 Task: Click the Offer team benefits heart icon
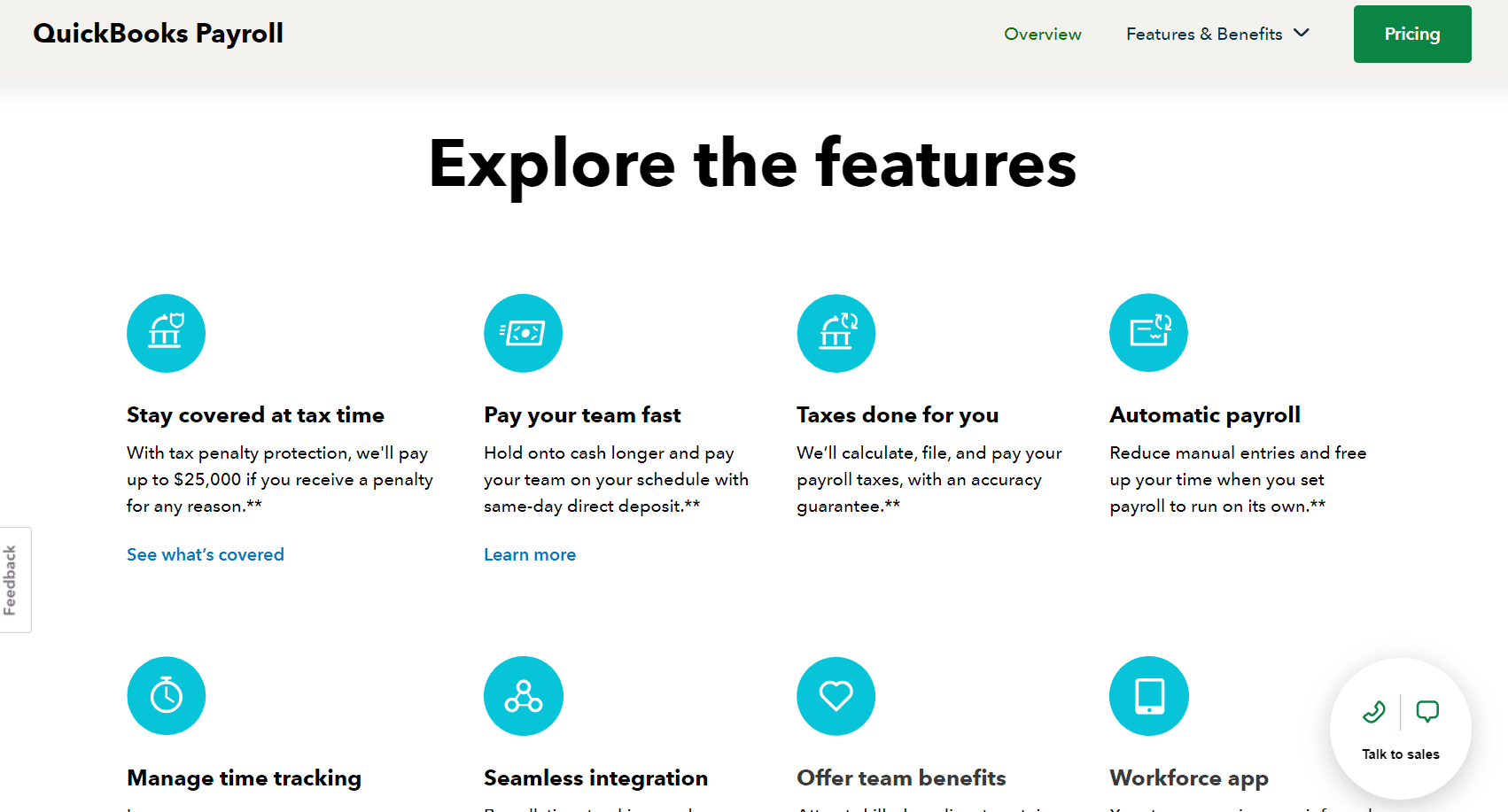point(836,696)
